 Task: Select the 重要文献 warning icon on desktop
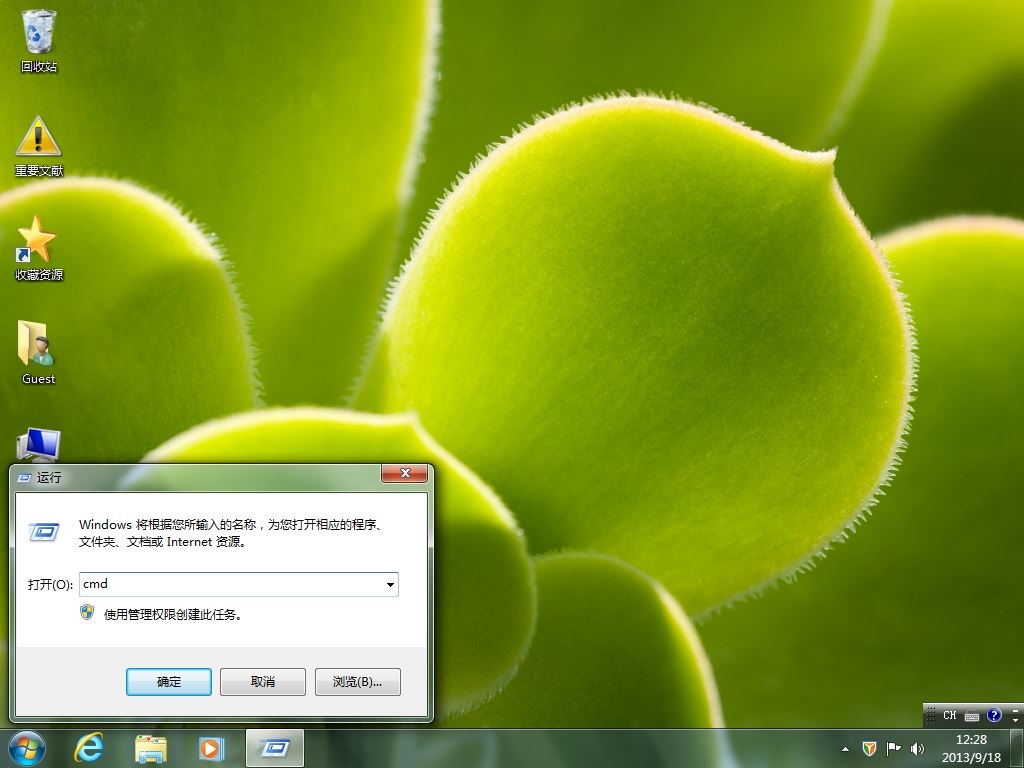click(x=39, y=146)
